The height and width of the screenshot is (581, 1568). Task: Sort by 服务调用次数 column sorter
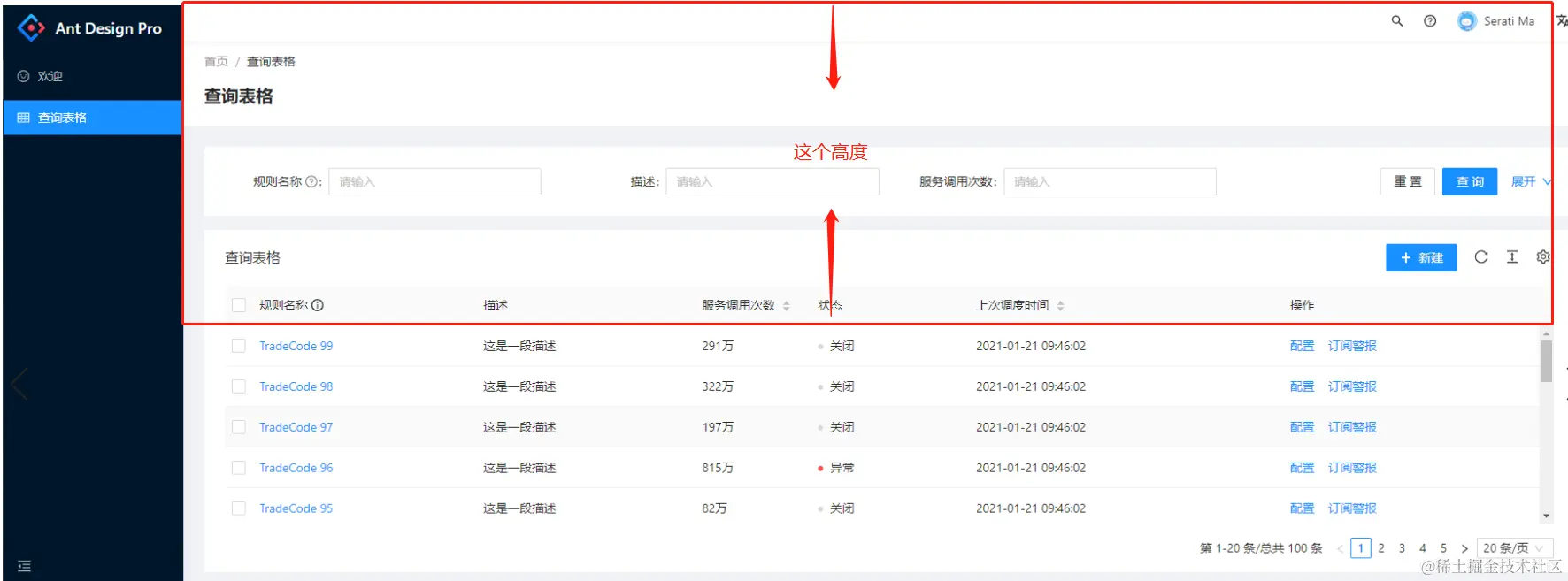787,306
